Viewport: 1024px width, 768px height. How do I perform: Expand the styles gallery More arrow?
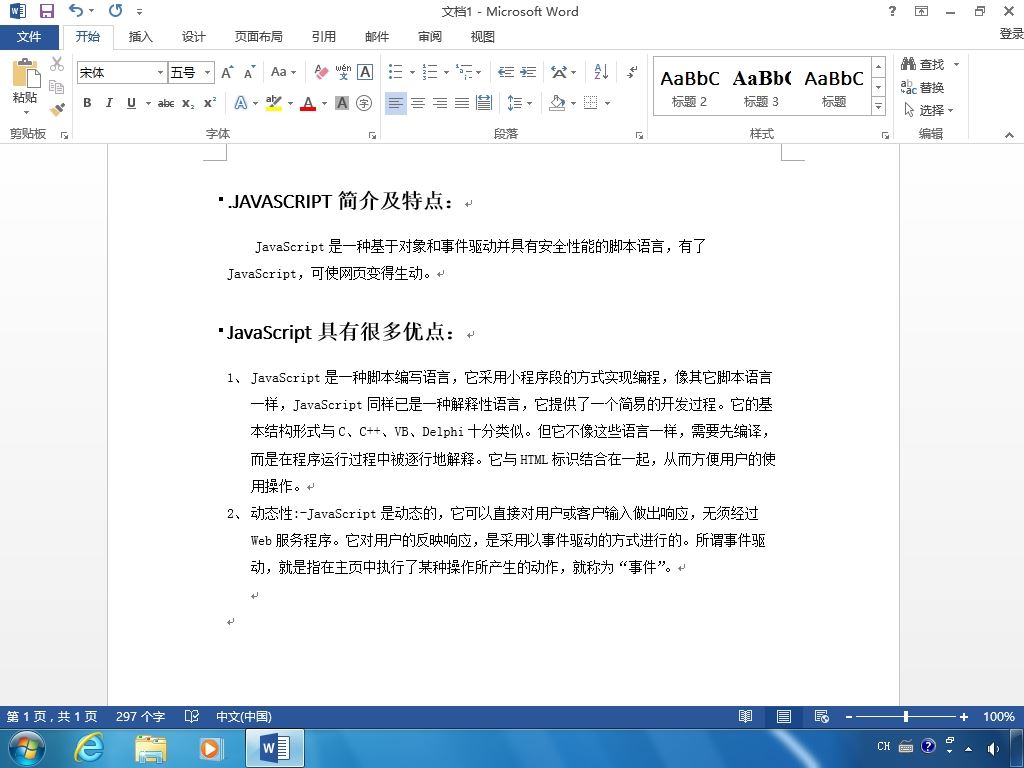(879, 106)
